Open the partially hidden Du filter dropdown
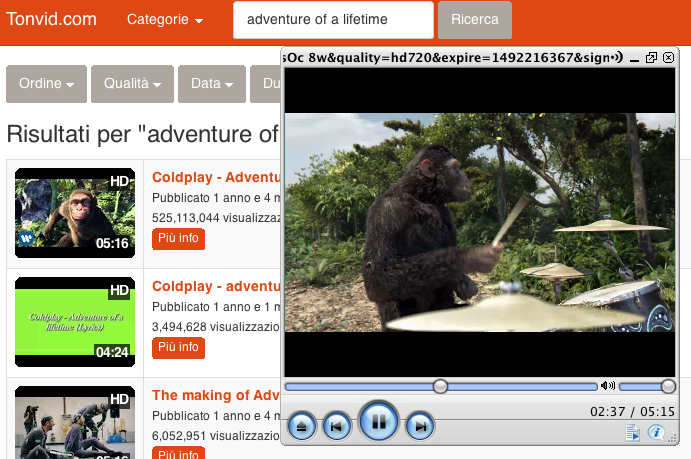The width and height of the screenshot is (691, 459). (266, 84)
